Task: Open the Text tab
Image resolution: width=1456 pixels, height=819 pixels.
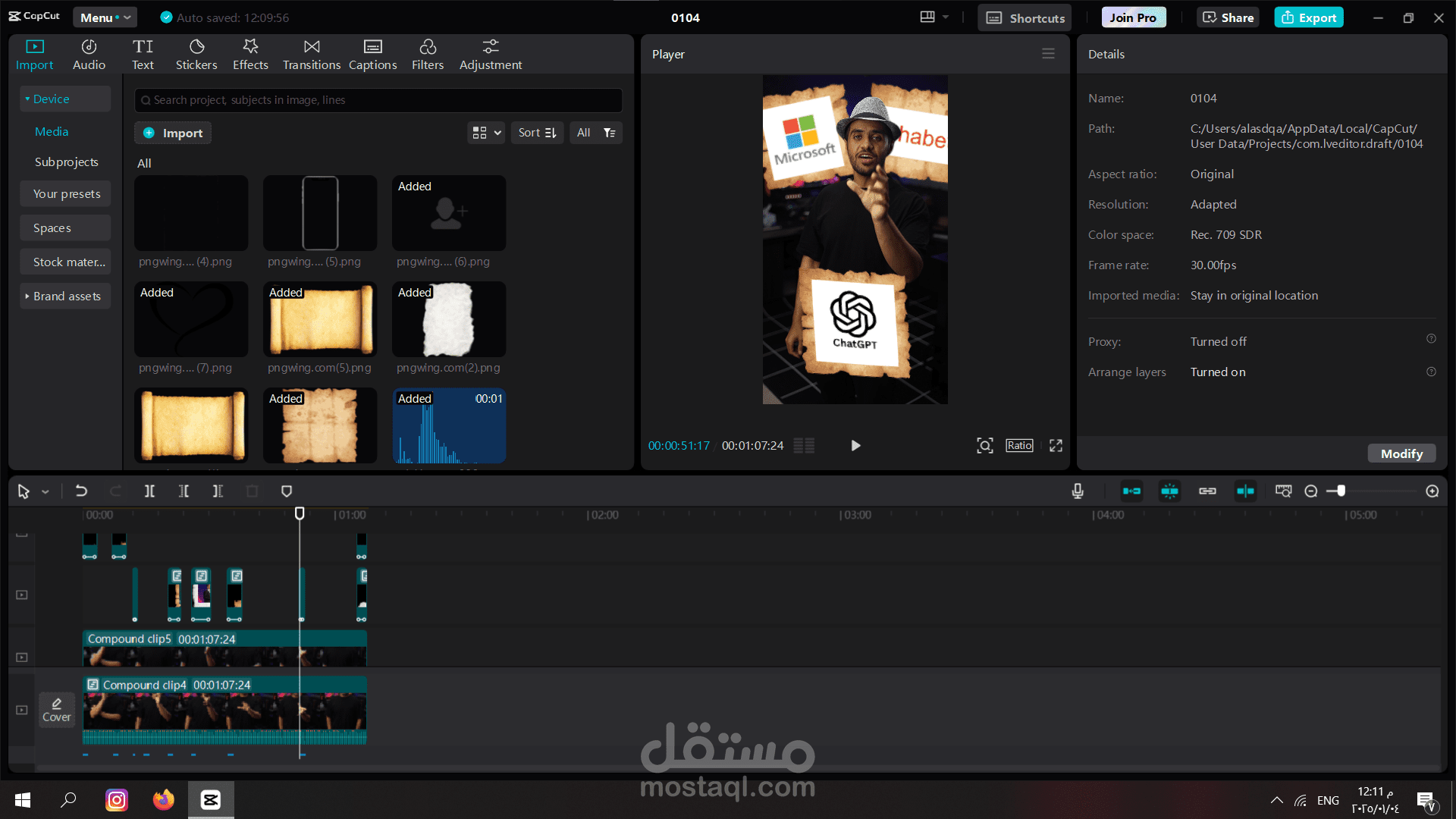Action: coord(143,55)
